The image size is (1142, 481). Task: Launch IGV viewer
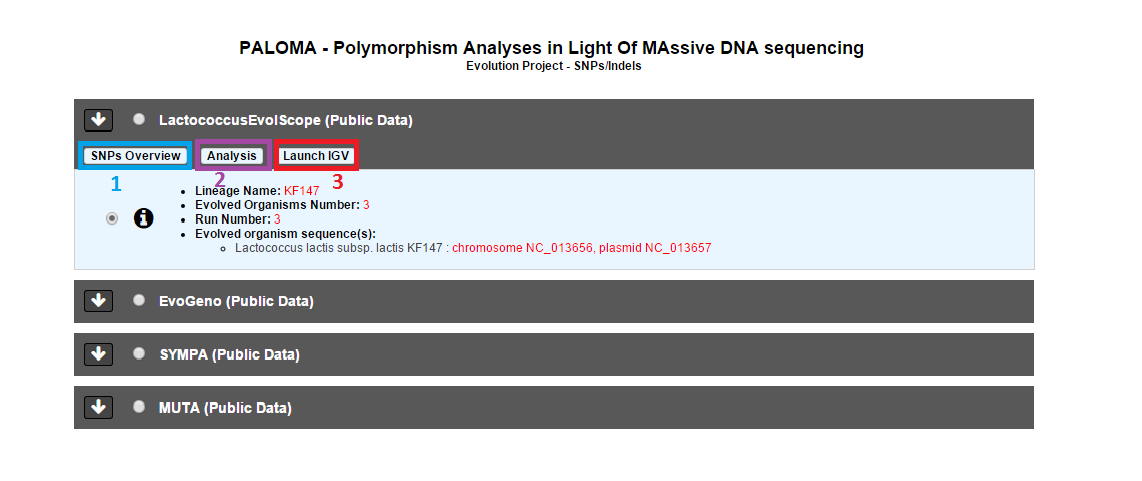tap(317, 155)
